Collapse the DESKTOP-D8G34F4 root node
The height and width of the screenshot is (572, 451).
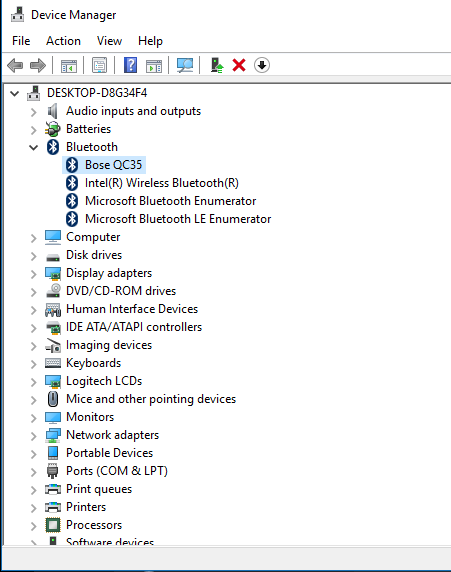(x=15, y=93)
